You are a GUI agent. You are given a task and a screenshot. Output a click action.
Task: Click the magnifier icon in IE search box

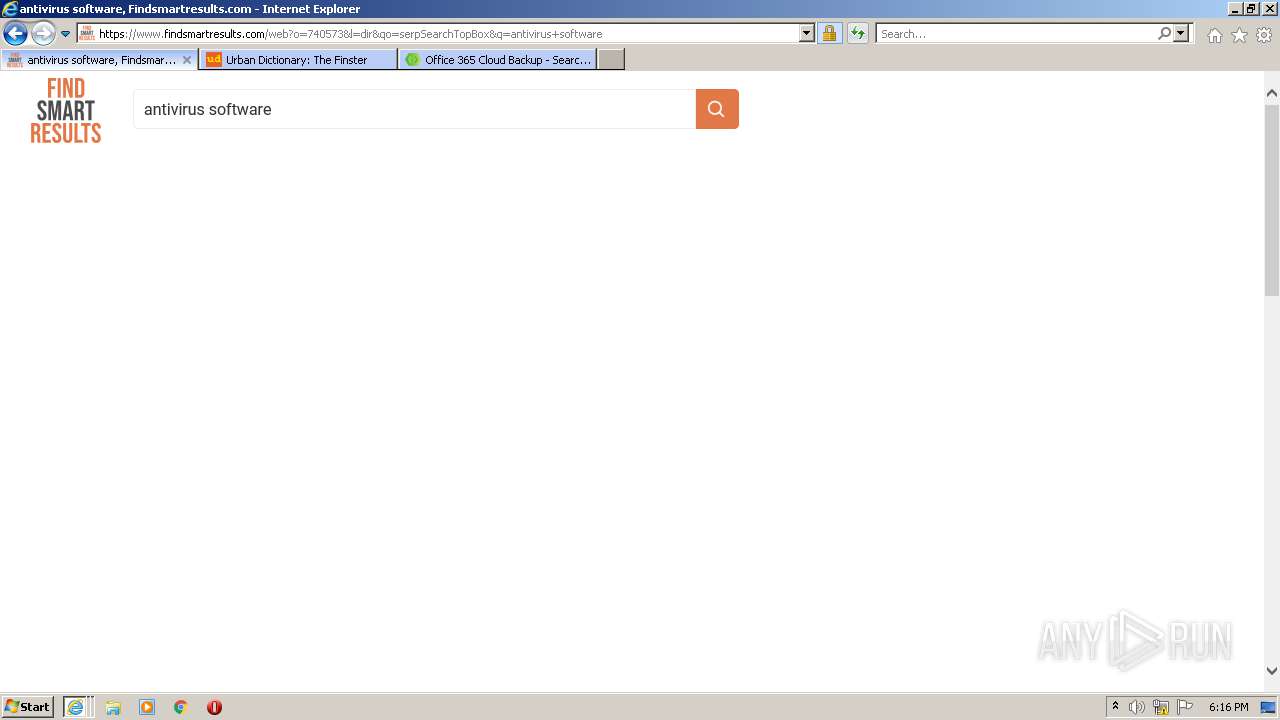click(x=1165, y=34)
